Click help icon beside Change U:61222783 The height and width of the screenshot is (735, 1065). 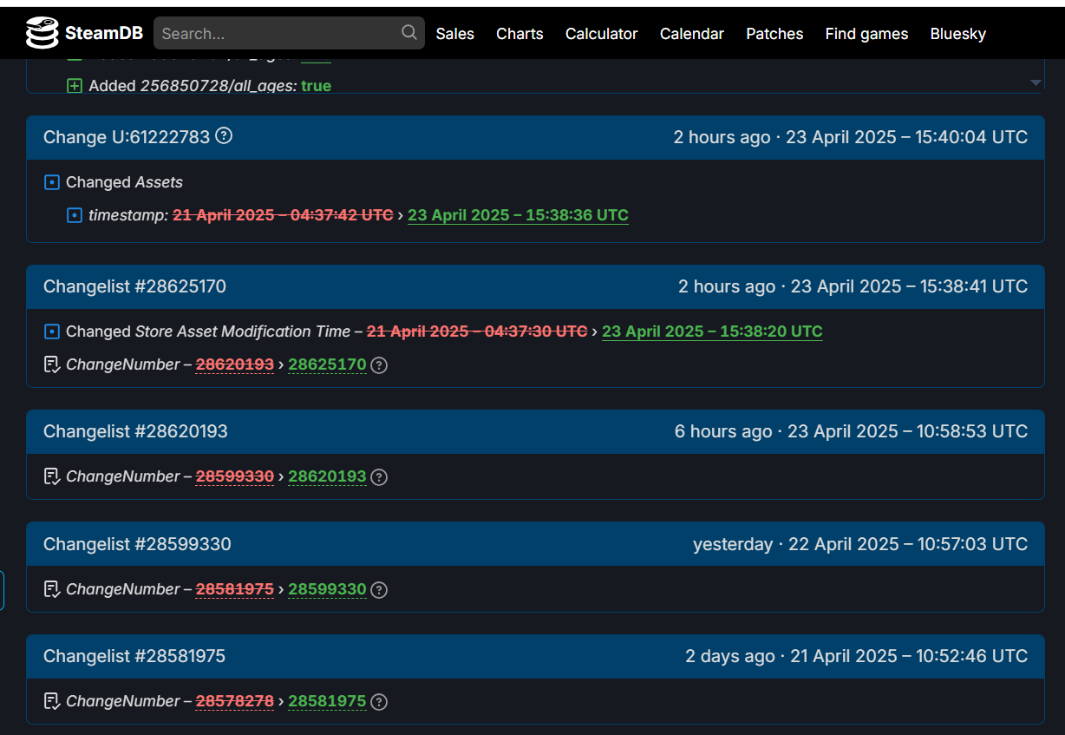[224, 136]
